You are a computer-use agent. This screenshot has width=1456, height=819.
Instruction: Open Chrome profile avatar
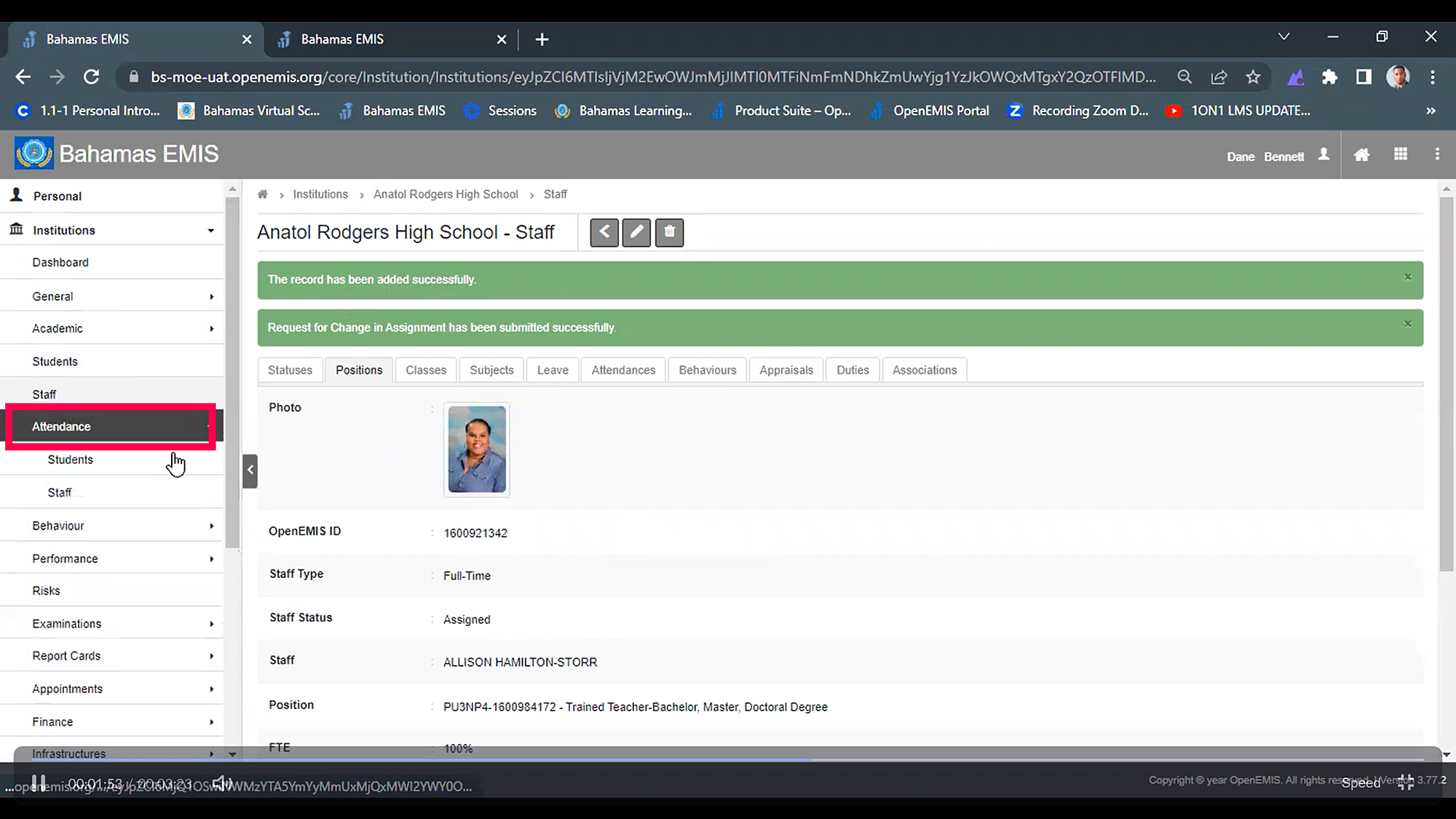(x=1398, y=76)
